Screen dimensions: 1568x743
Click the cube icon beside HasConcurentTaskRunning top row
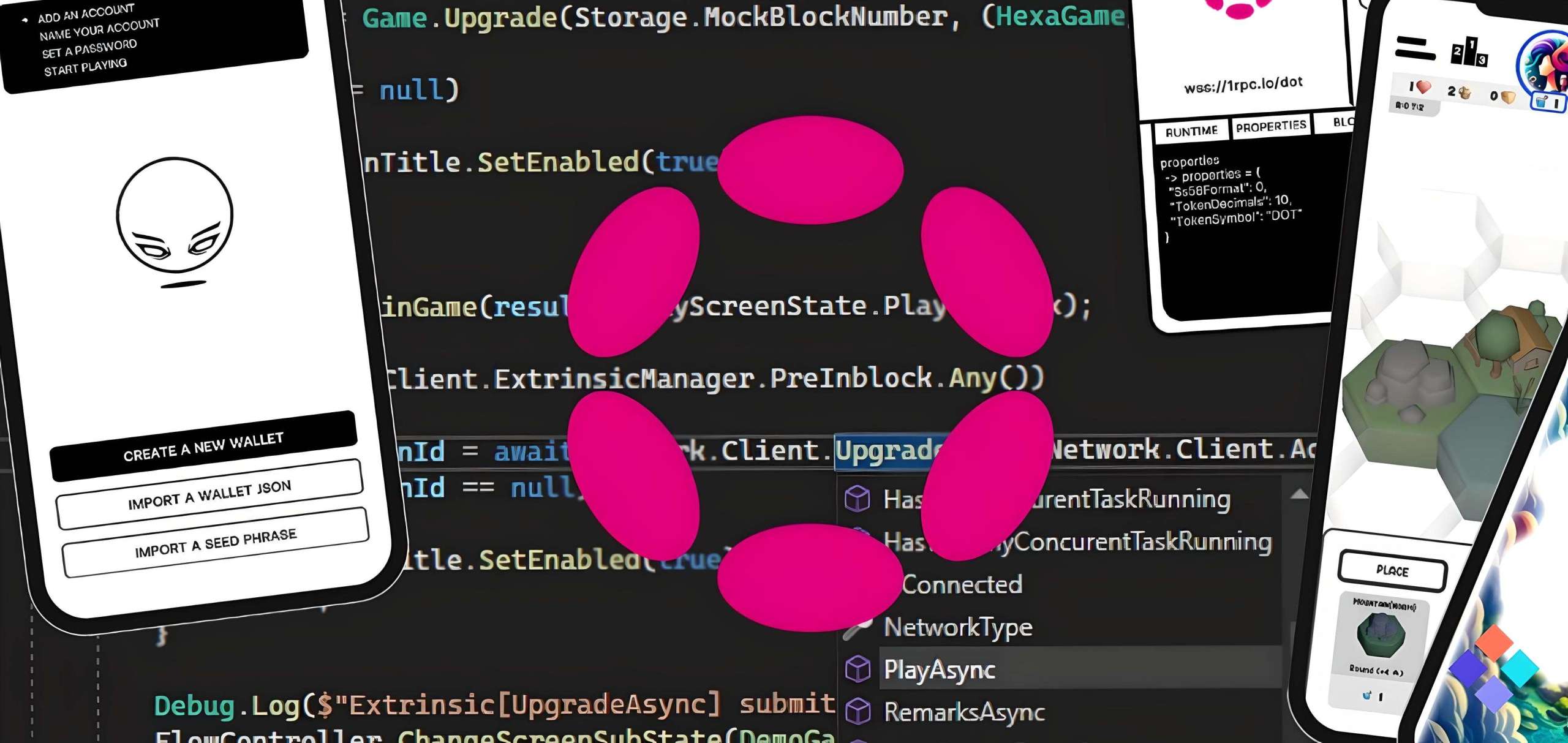[858, 498]
